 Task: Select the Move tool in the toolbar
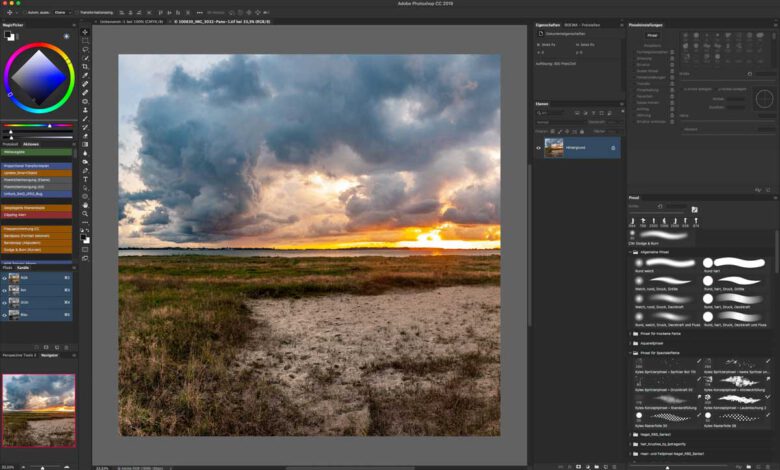[85, 33]
